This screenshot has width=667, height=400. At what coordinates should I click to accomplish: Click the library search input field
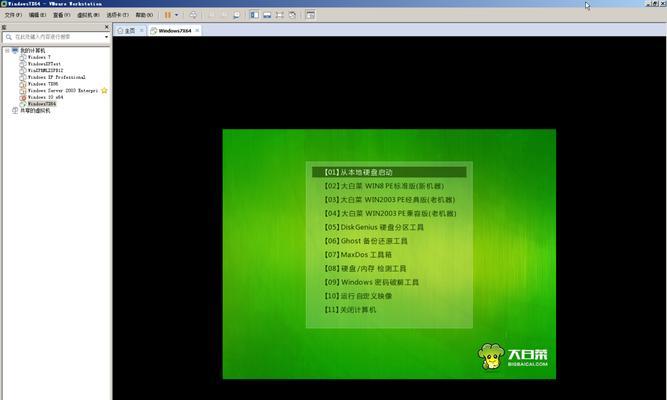pyautogui.click(x=56, y=37)
